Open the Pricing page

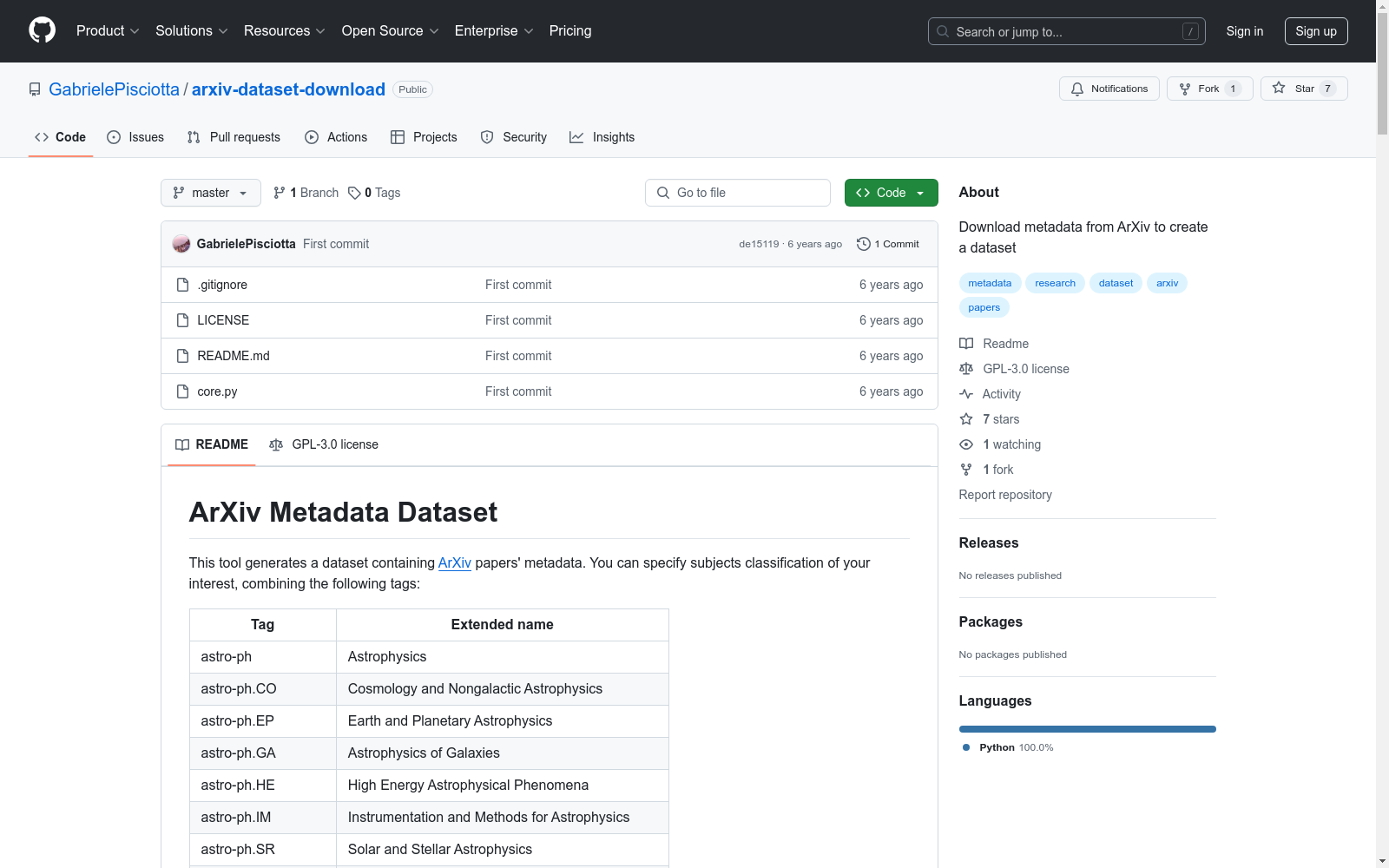(570, 31)
